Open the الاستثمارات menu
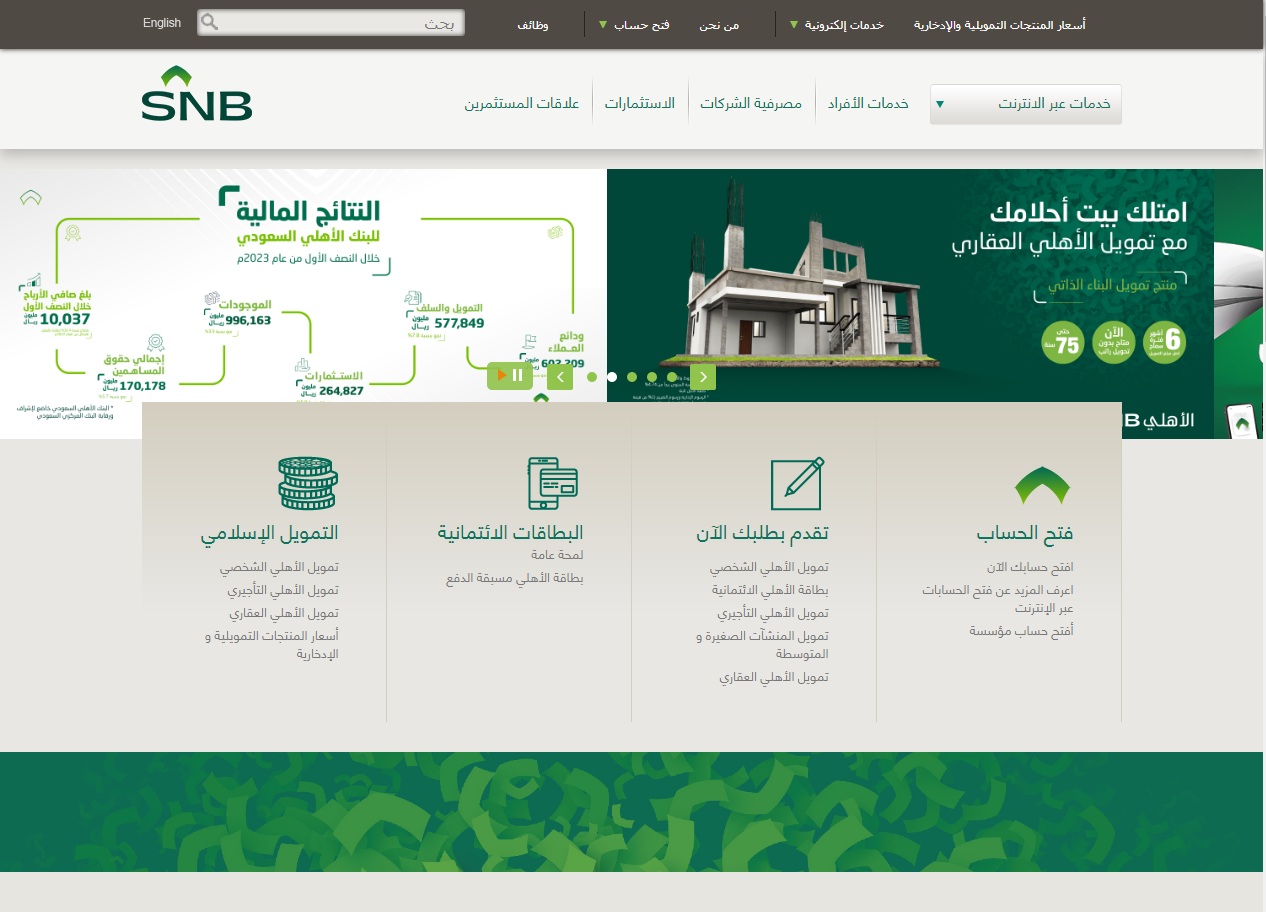Screen dimensions: 1266x912 640,104
